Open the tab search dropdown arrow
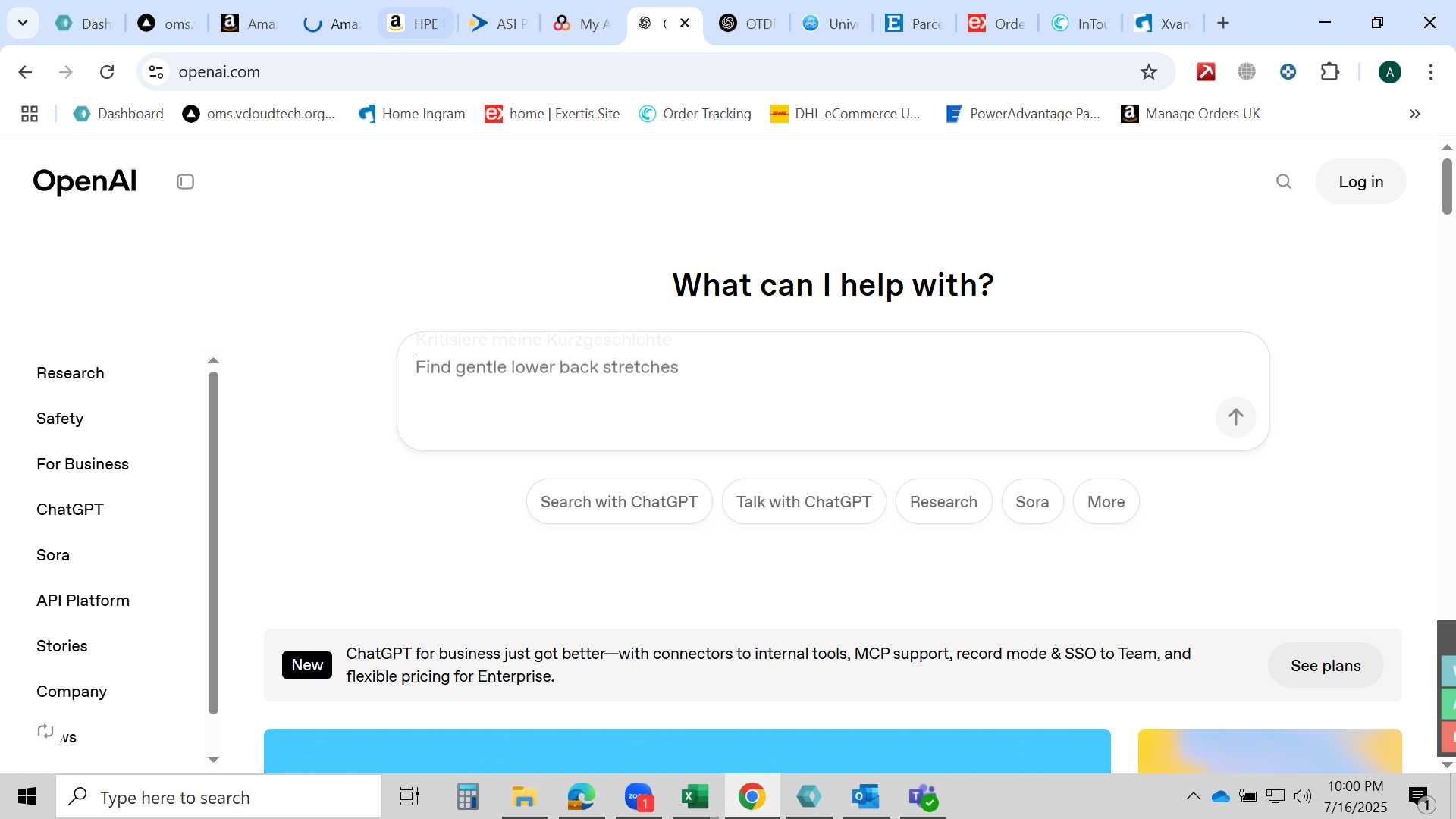 [x=23, y=23]
